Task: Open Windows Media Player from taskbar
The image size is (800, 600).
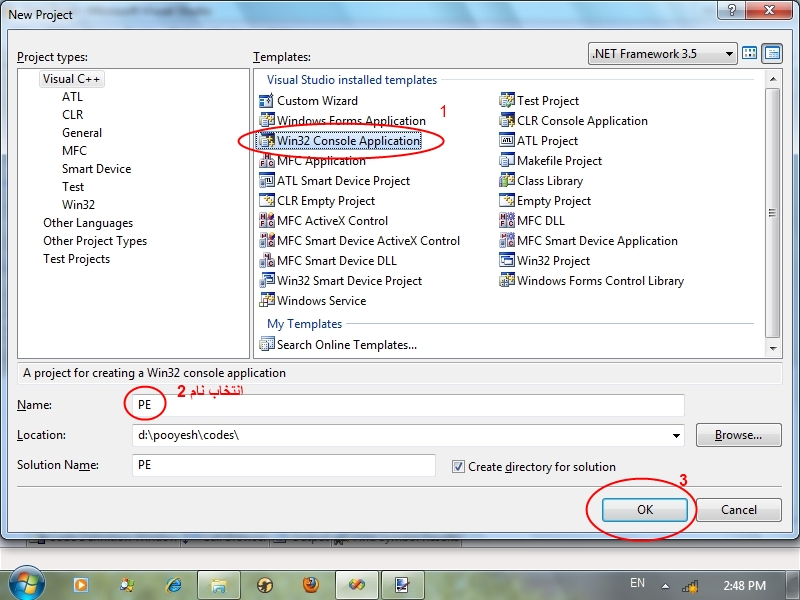Action: coord(81,585)
